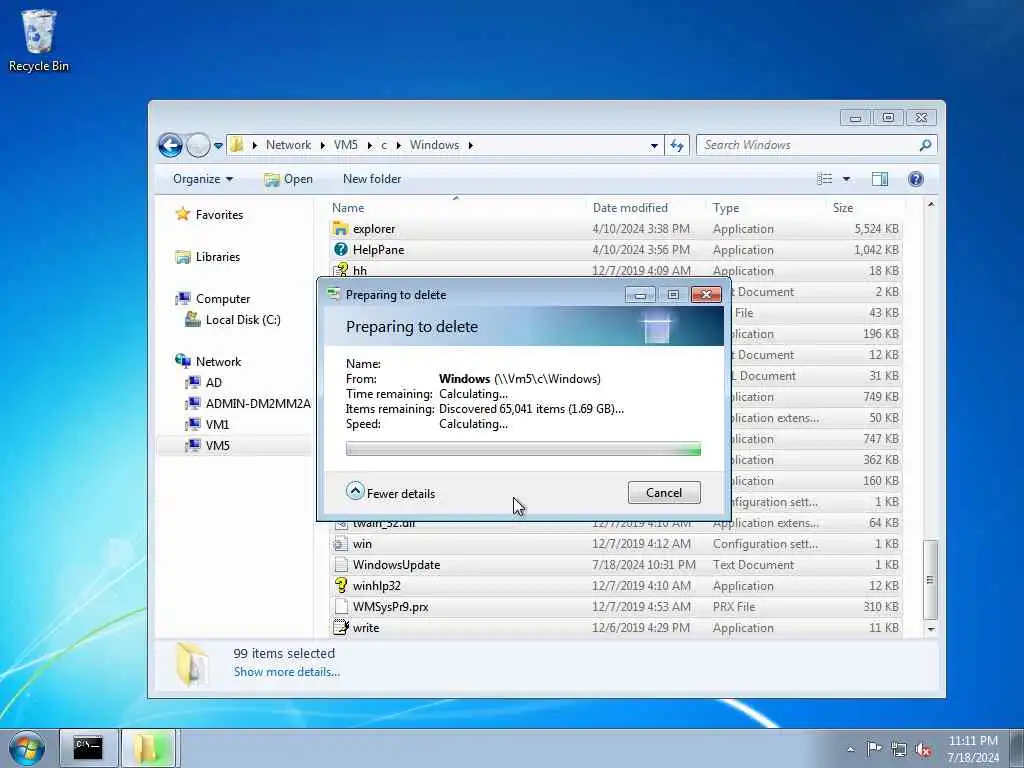This screenshot has width=1024, height=768.
Task: Select the AD network computer
Action: click(x=204, y=383)
